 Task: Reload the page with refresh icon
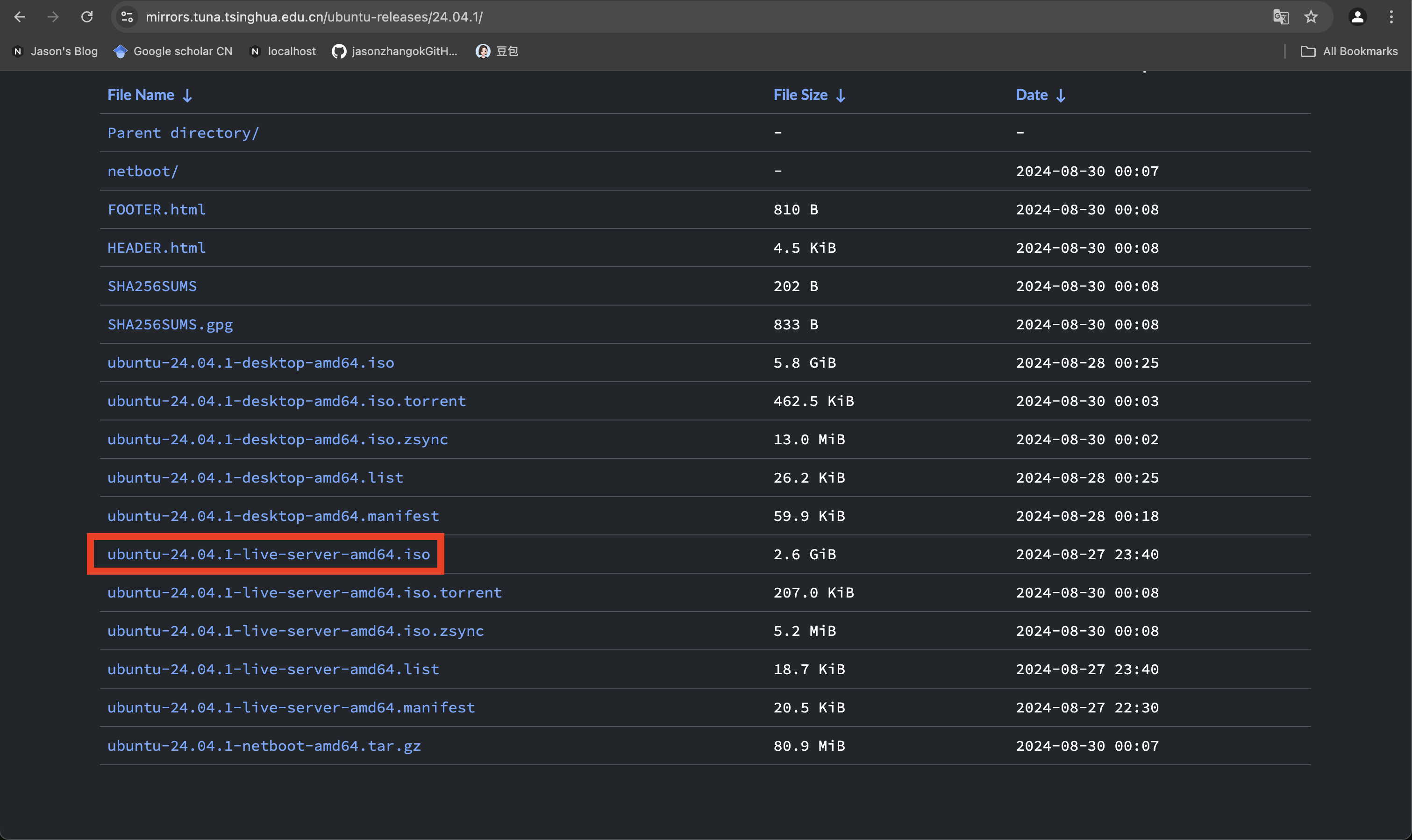coord(86,17)
